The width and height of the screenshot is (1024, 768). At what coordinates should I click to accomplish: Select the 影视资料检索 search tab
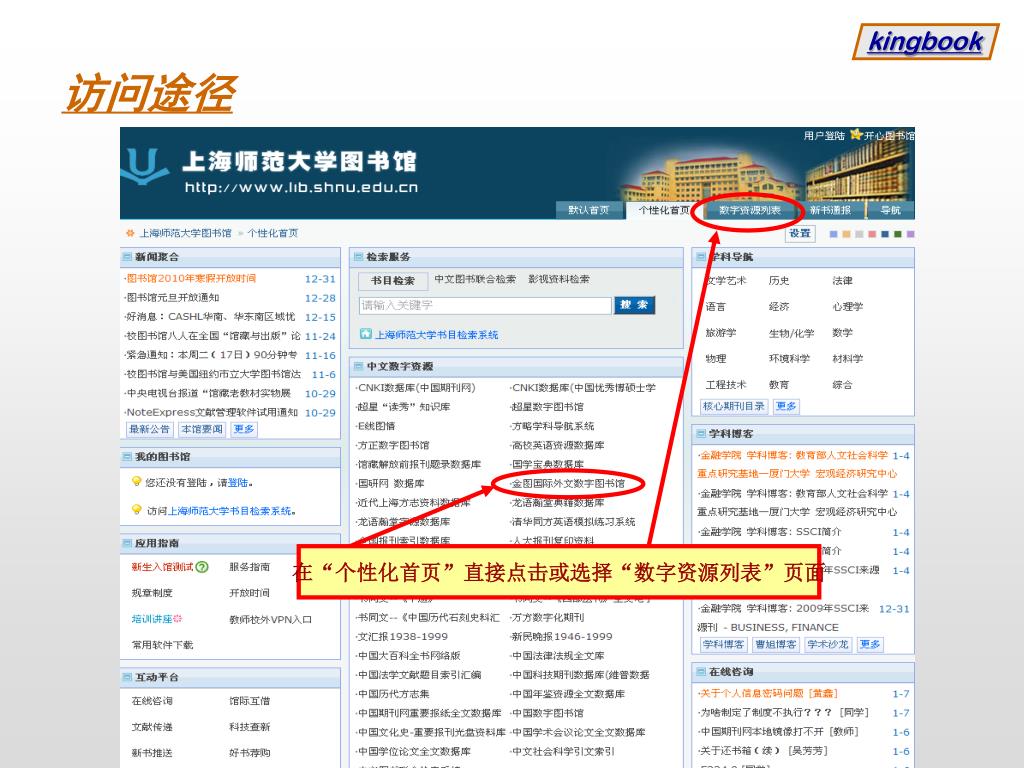point(559,279)
